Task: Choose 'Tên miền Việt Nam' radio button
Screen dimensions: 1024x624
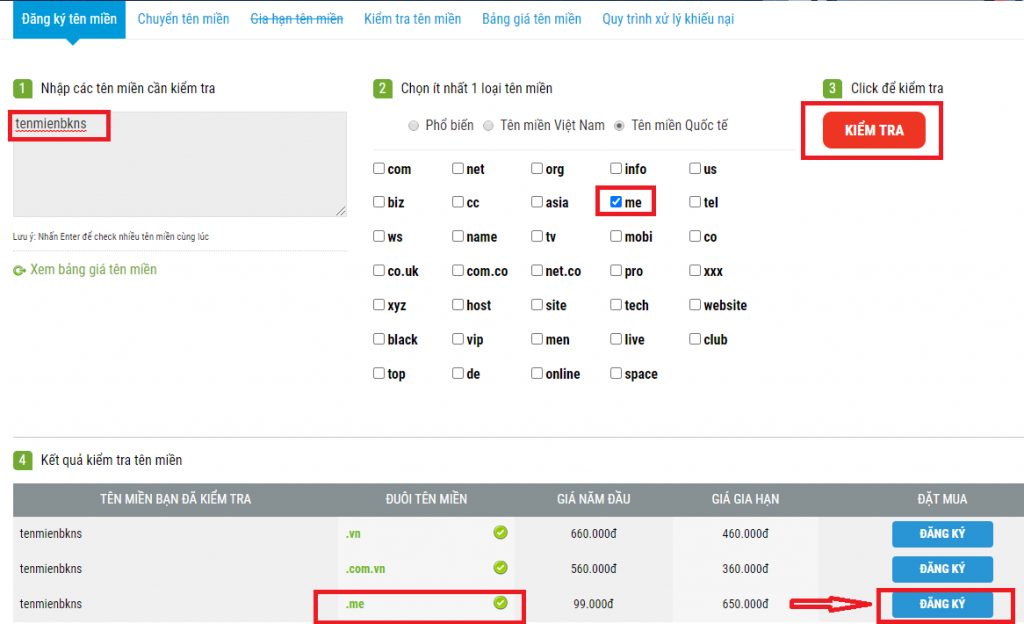Action: (x=488, y=126)
